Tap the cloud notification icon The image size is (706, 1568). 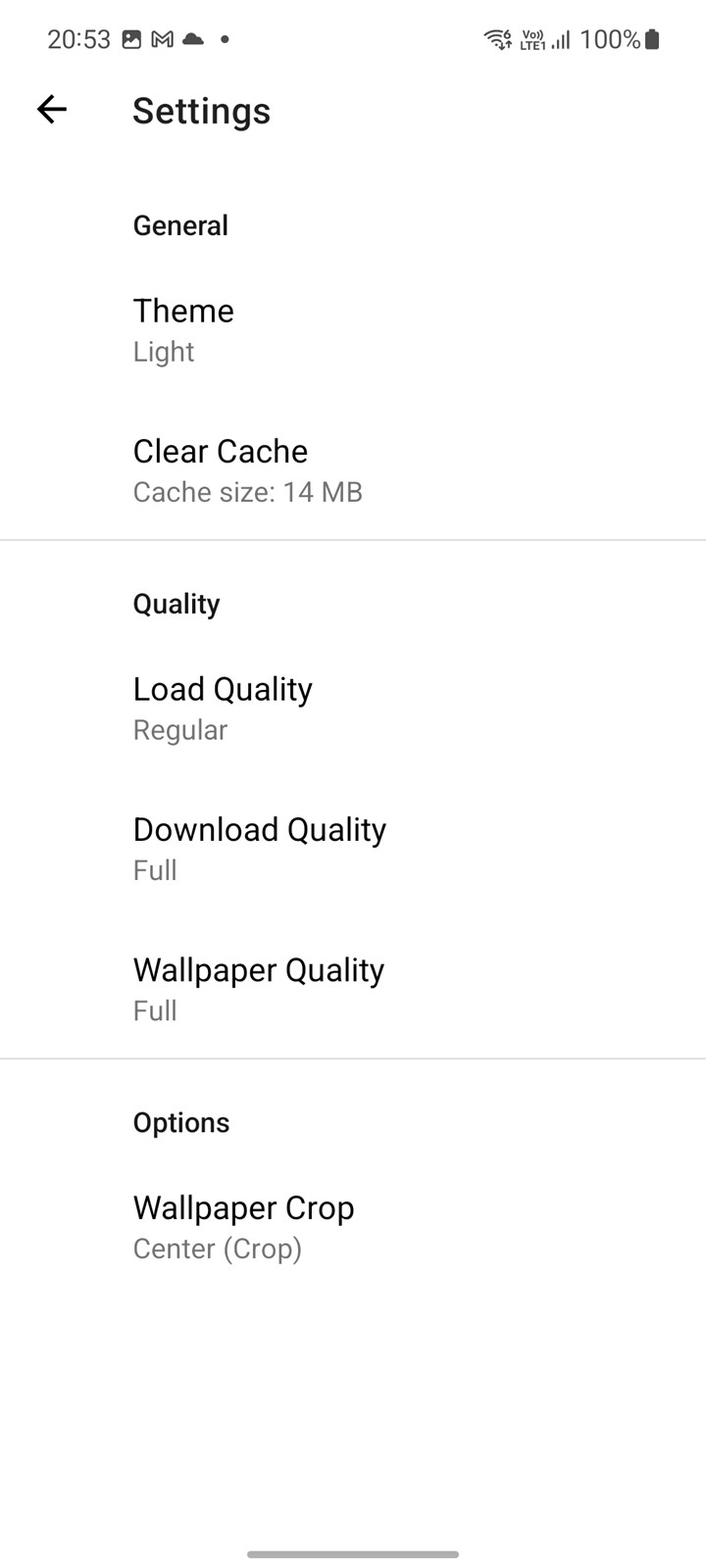[193, 39]
